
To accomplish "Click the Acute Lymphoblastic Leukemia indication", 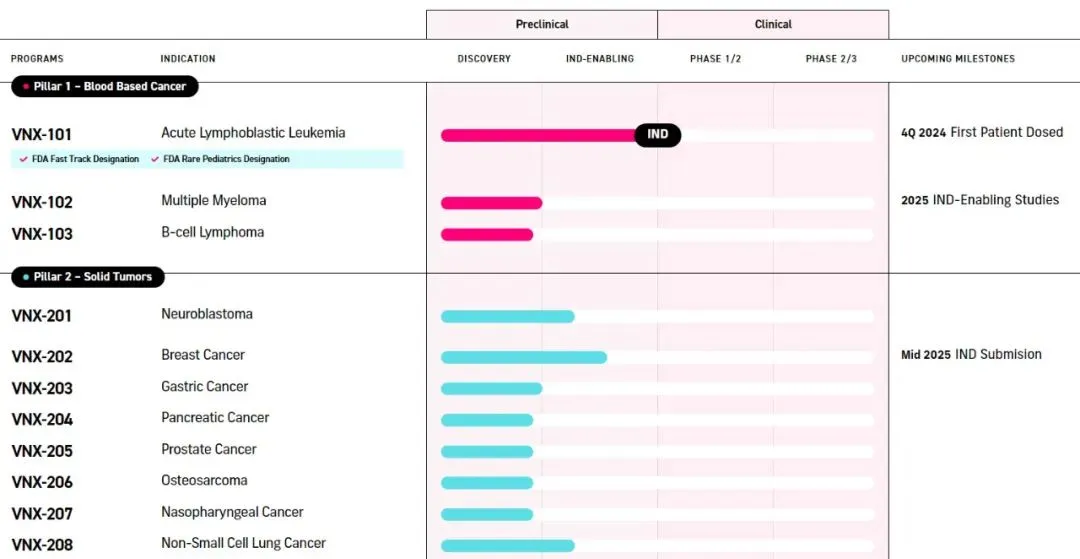I will (253, 133).
